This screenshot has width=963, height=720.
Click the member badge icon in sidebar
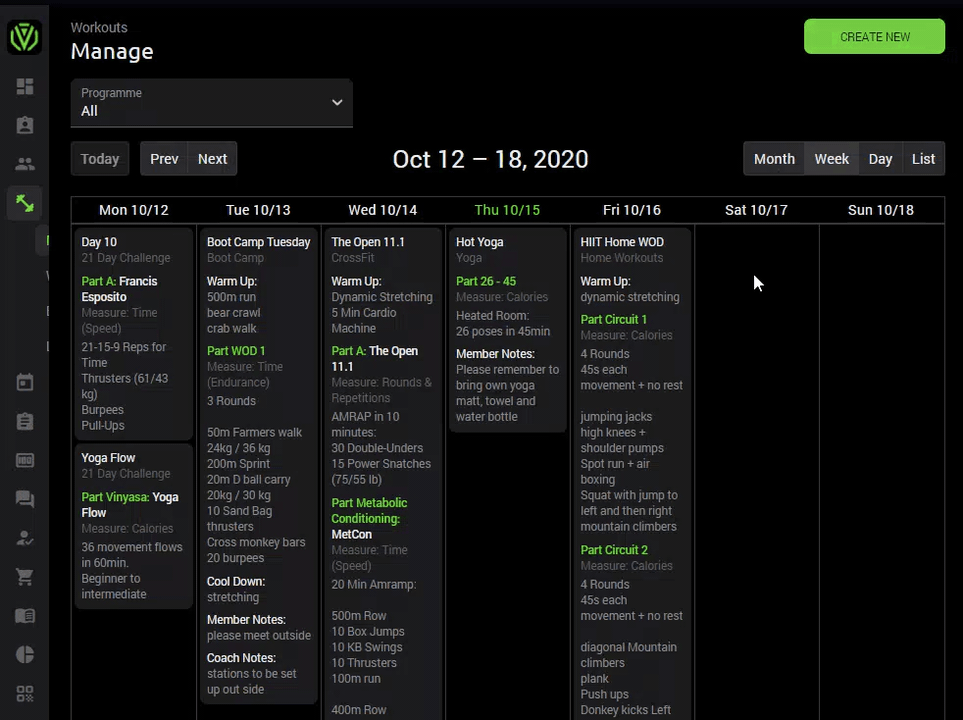coord(25,125)
